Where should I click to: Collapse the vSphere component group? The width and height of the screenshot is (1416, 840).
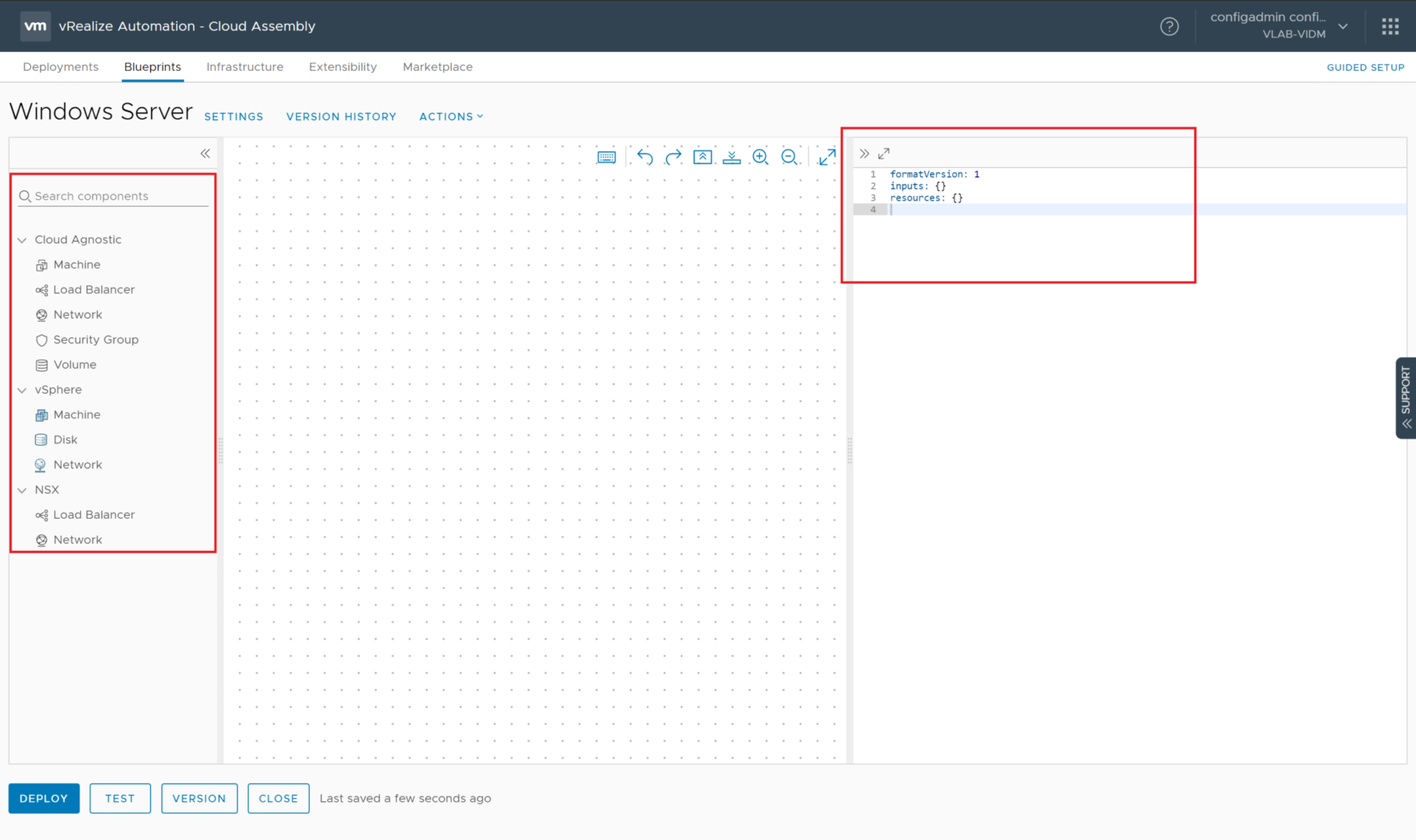23,390
